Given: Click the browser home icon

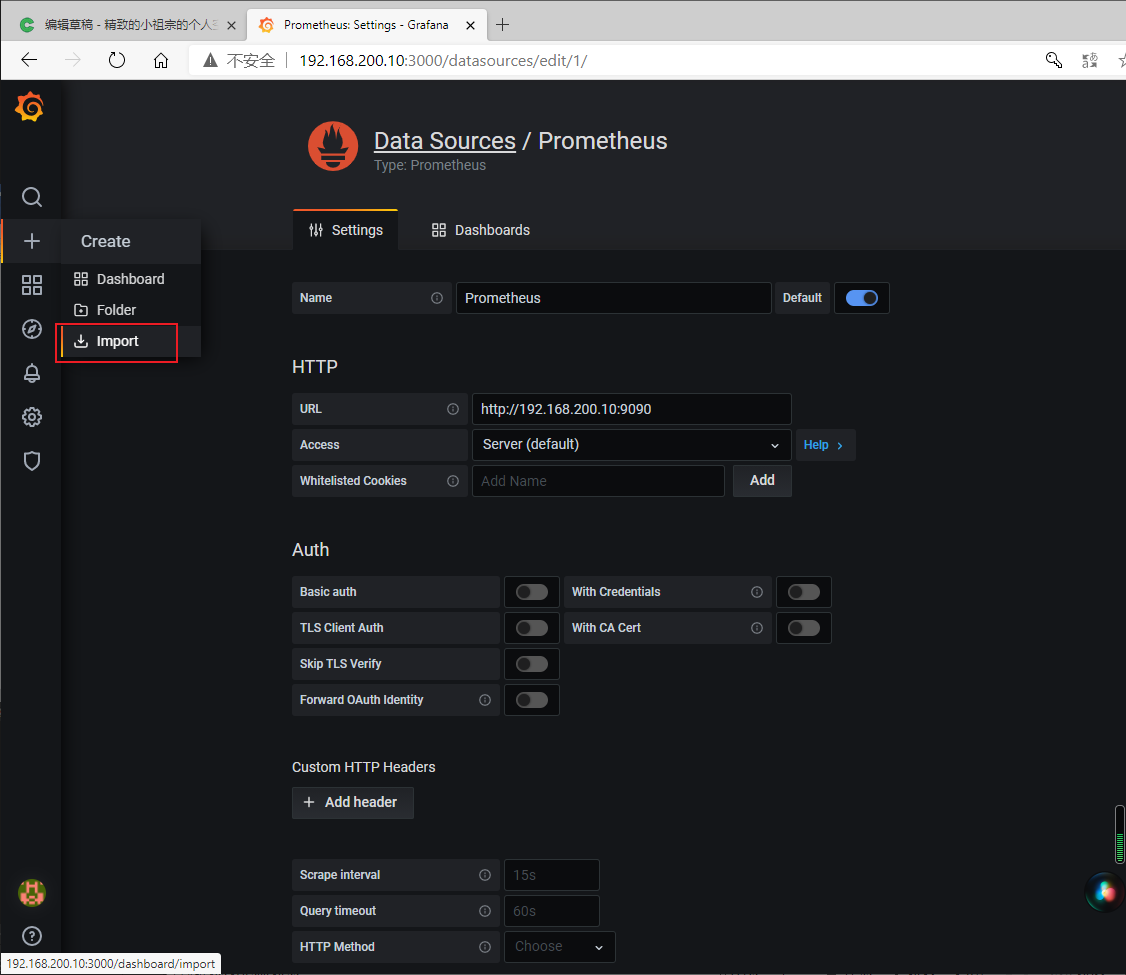Looking at the screenshot, I should (x=161, y=60).
